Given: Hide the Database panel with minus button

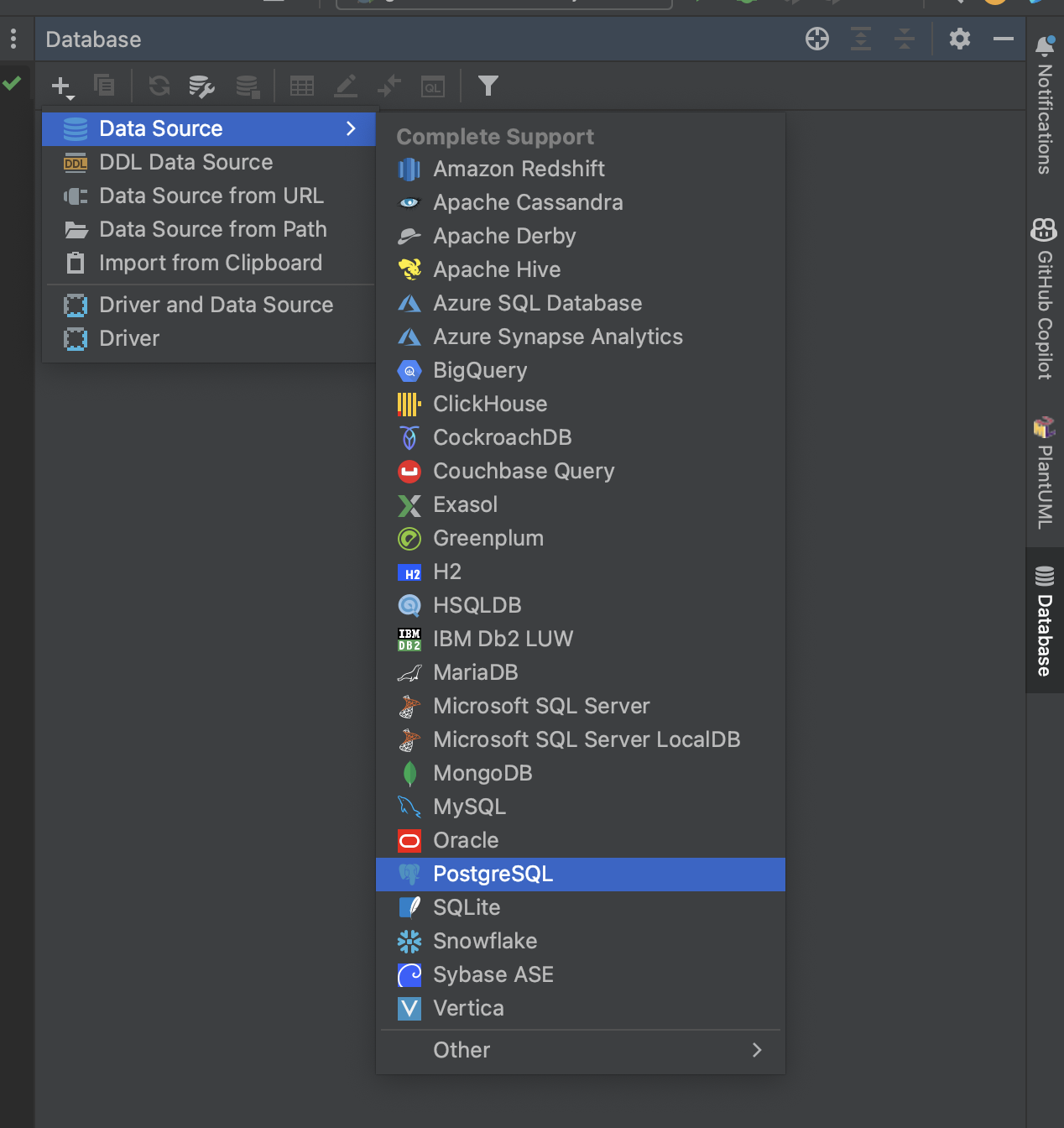Looking at the screenshot, I should (x=1003, y=39).
